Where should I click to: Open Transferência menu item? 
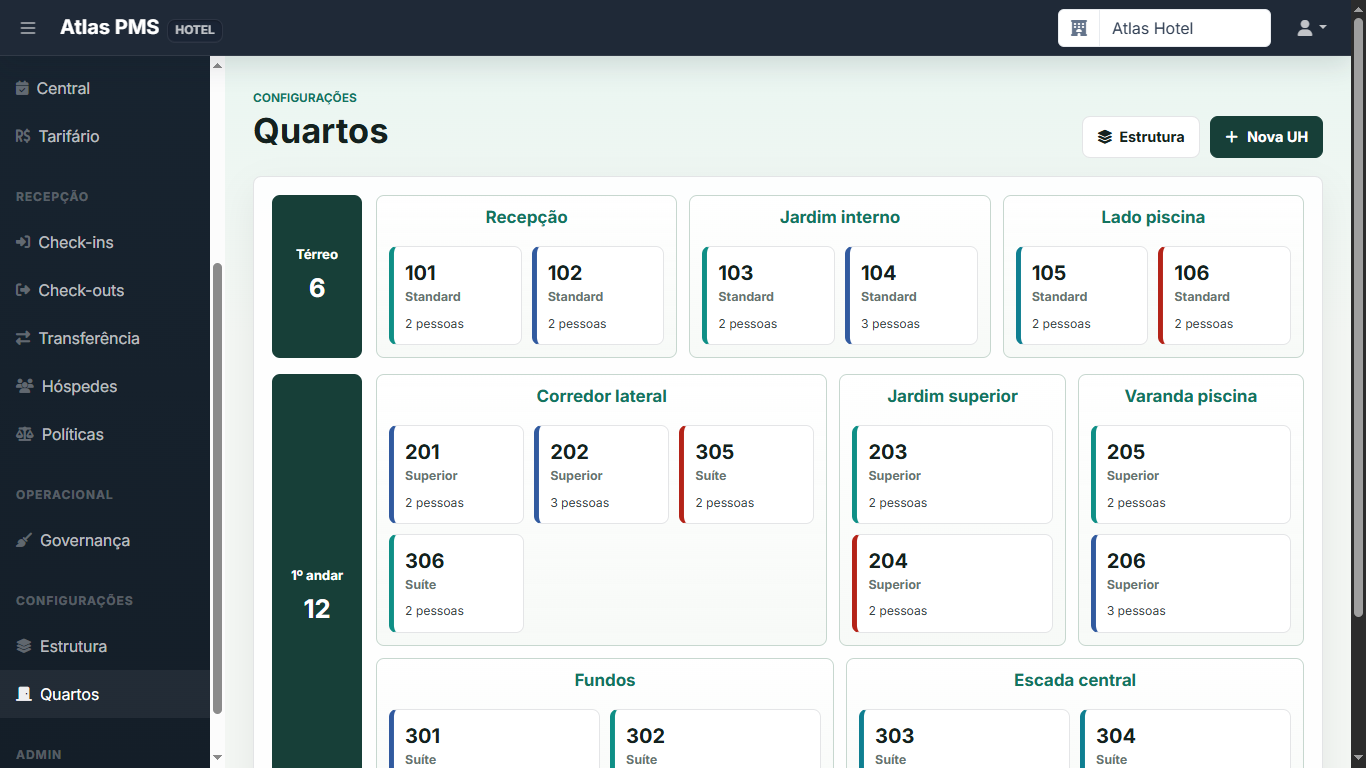pyautogui.click(x=105, y=338)
